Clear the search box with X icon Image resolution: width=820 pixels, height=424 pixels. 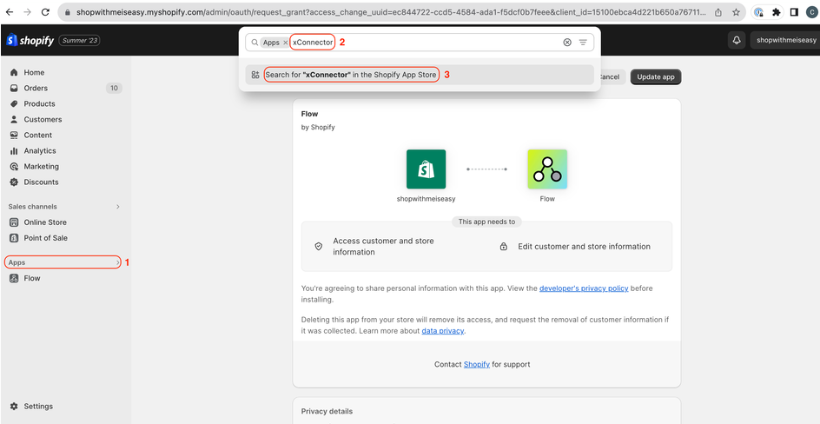pos(567,42)
